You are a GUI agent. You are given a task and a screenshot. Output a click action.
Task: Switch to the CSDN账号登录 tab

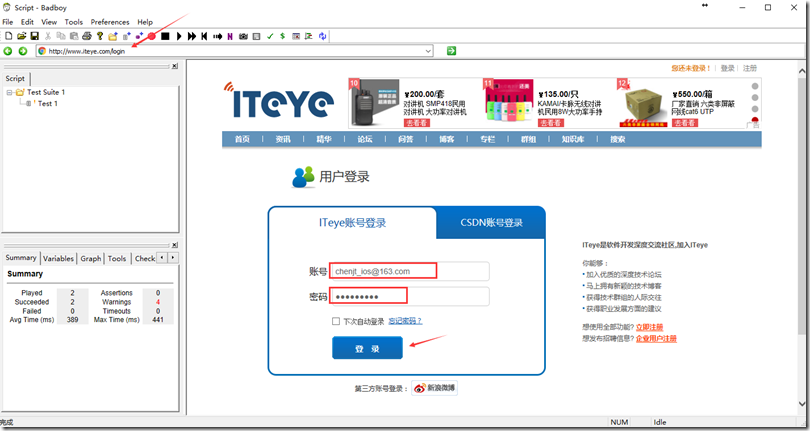(x=491, y=223)
